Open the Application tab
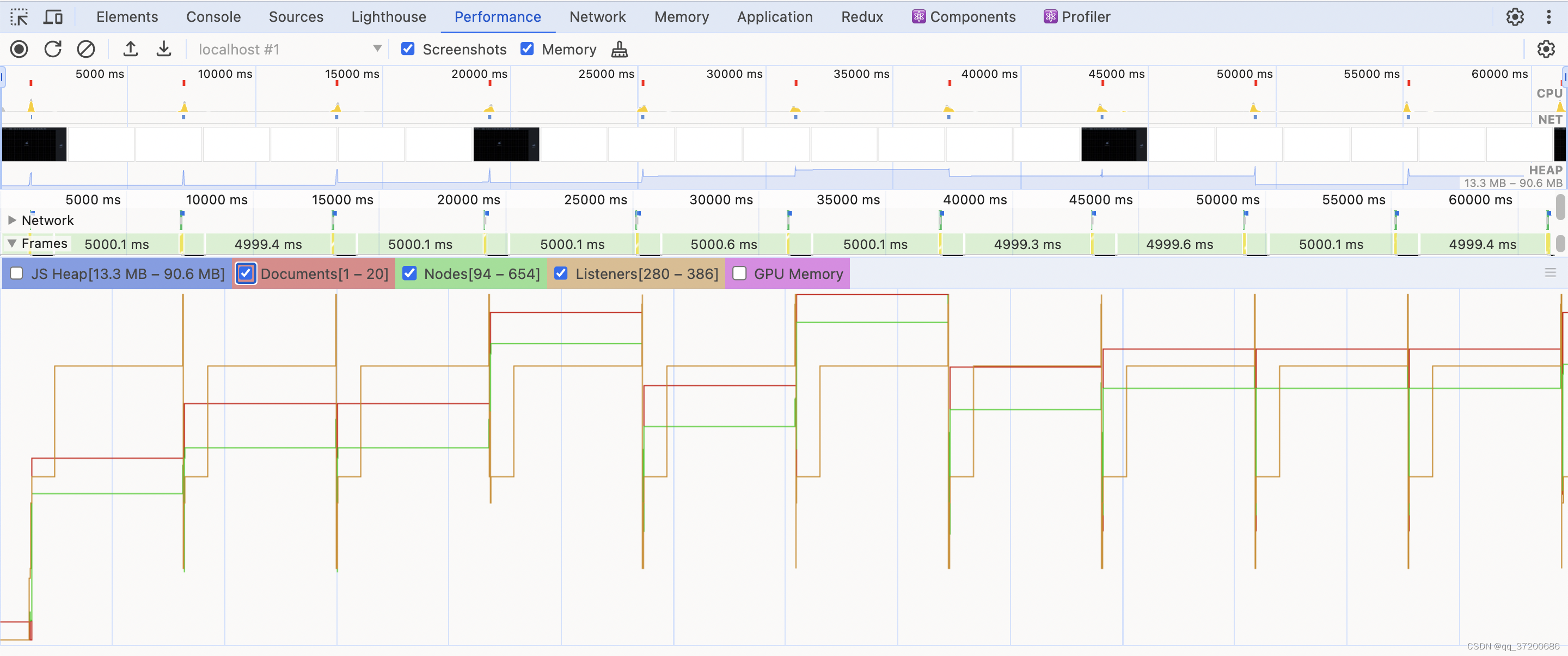 point(774,16)
